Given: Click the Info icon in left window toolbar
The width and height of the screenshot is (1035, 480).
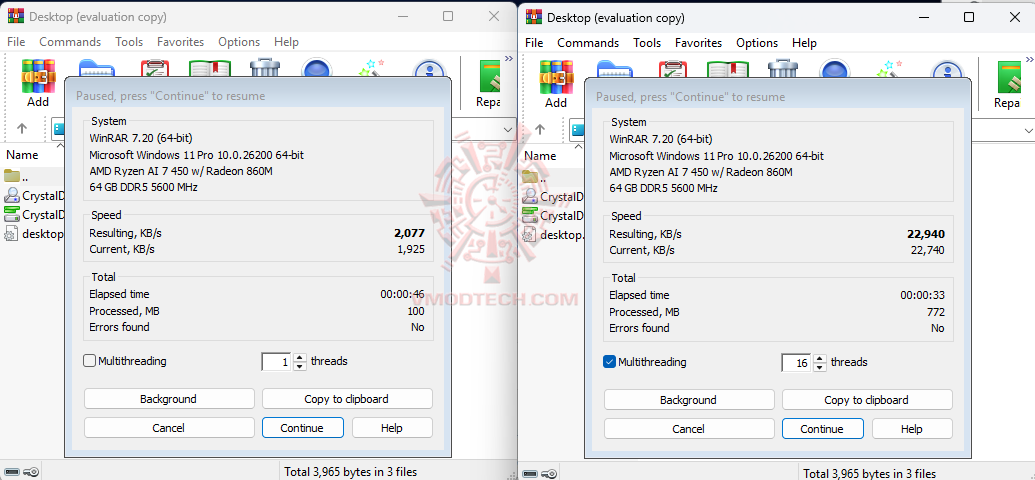Looking at the screenshot, I should (429, 69).
